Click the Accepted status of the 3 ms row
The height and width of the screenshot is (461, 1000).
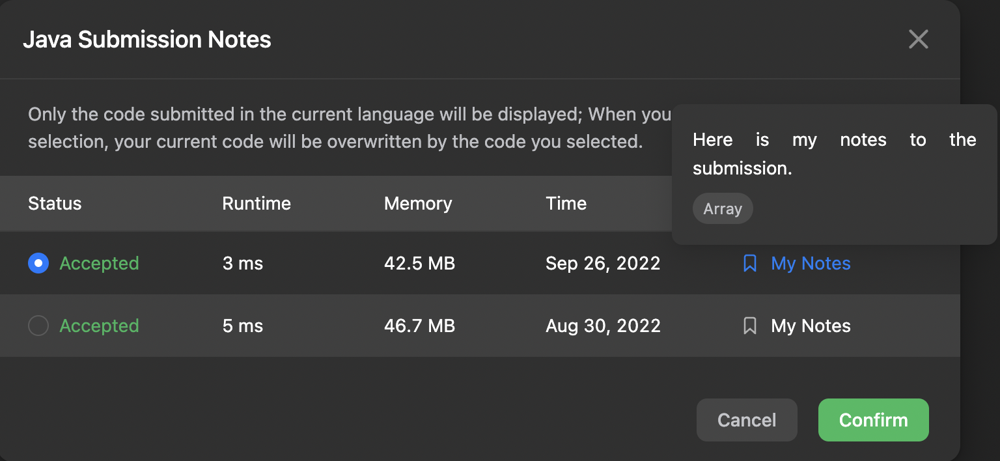tap(99, 264)
